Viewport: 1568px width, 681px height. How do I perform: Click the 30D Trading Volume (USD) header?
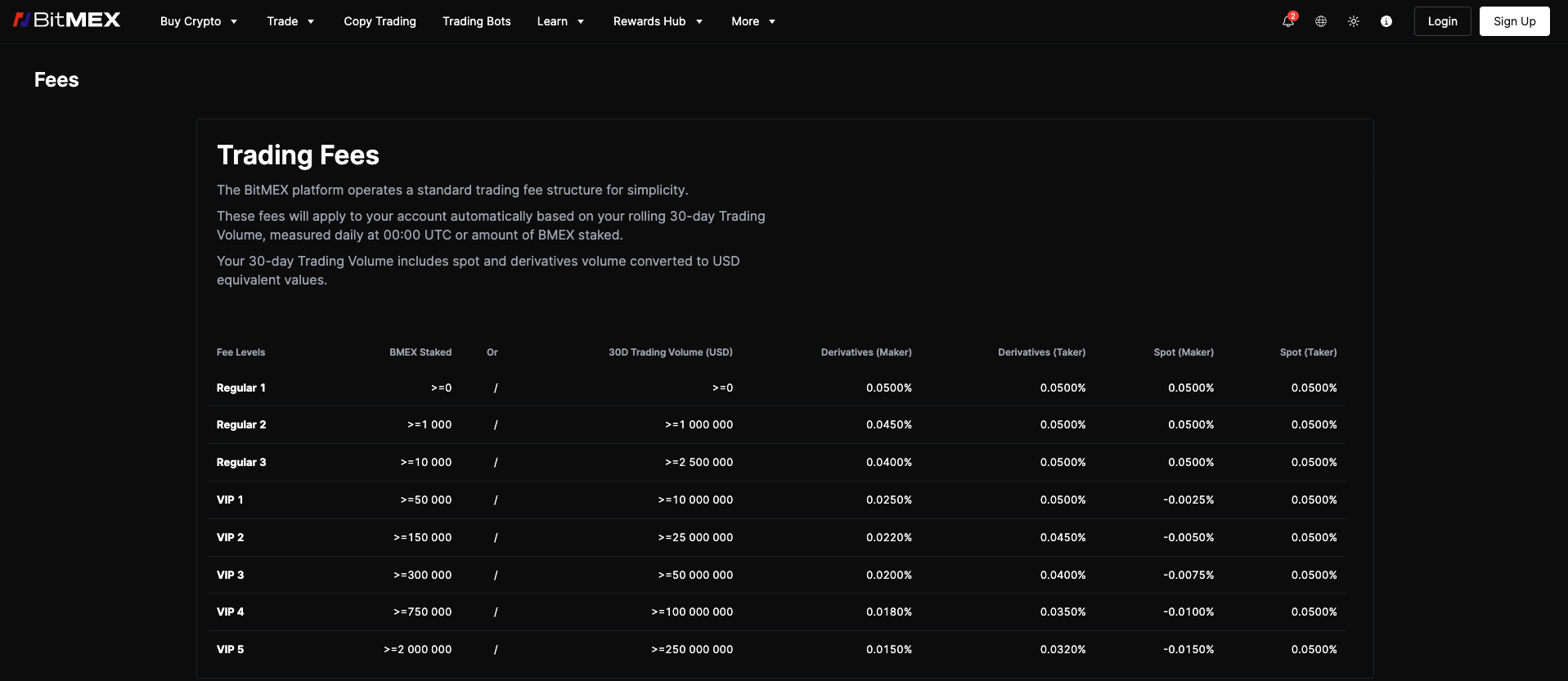671,352
